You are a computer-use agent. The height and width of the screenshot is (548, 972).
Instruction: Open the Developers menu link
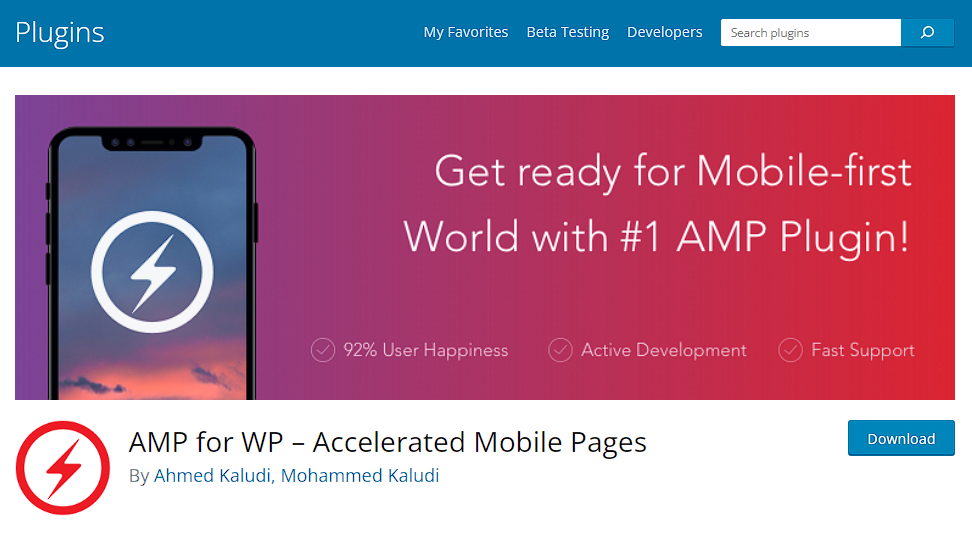pyautogui.click(x=665, y=32)
